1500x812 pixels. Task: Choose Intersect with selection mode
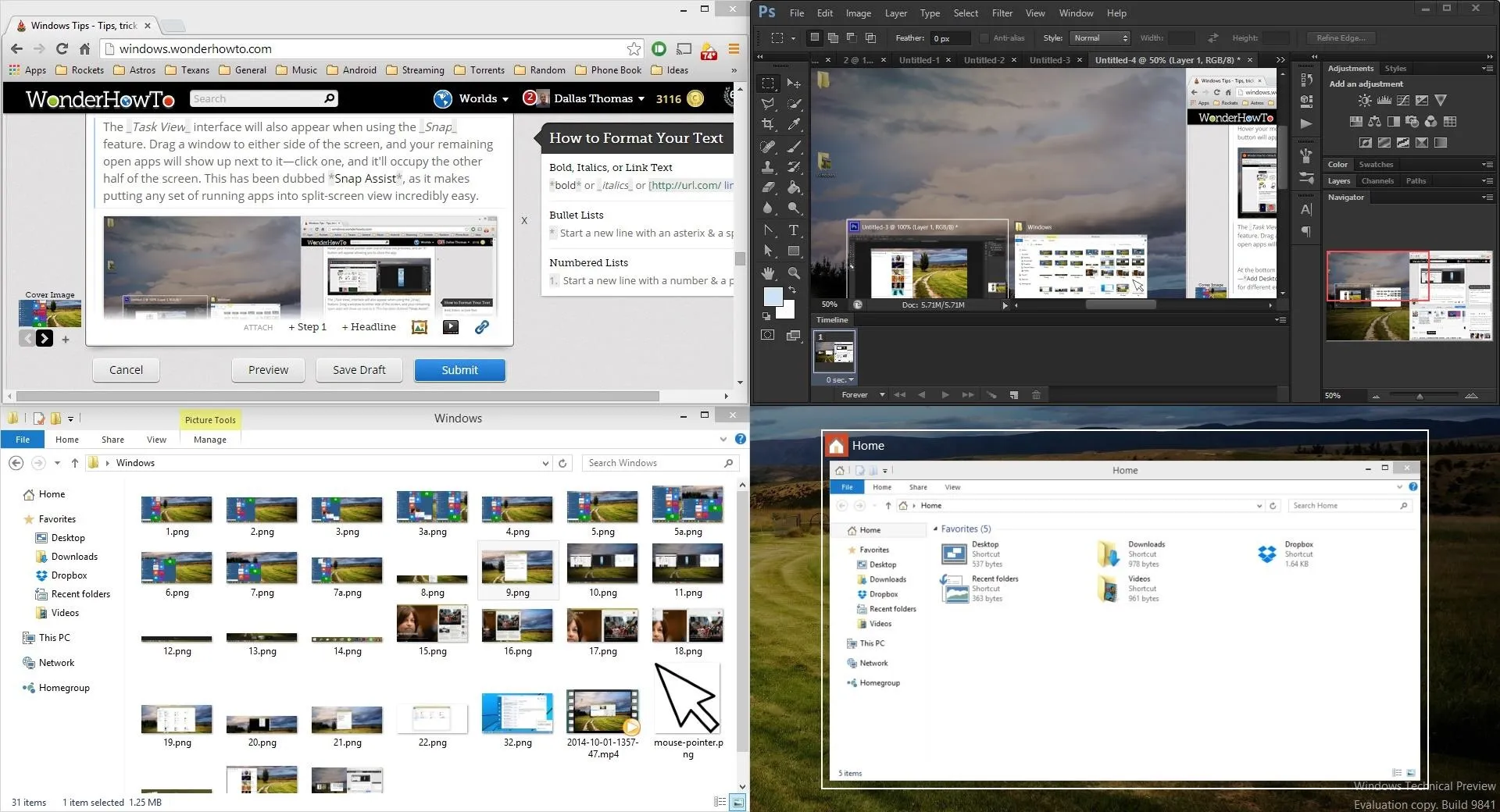pos(870,37)
